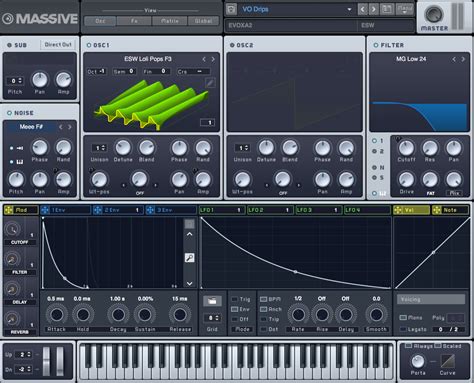Click the LFO Mode button
The image size is (474, 383).
pyautogui.click(x=243, y=329)
